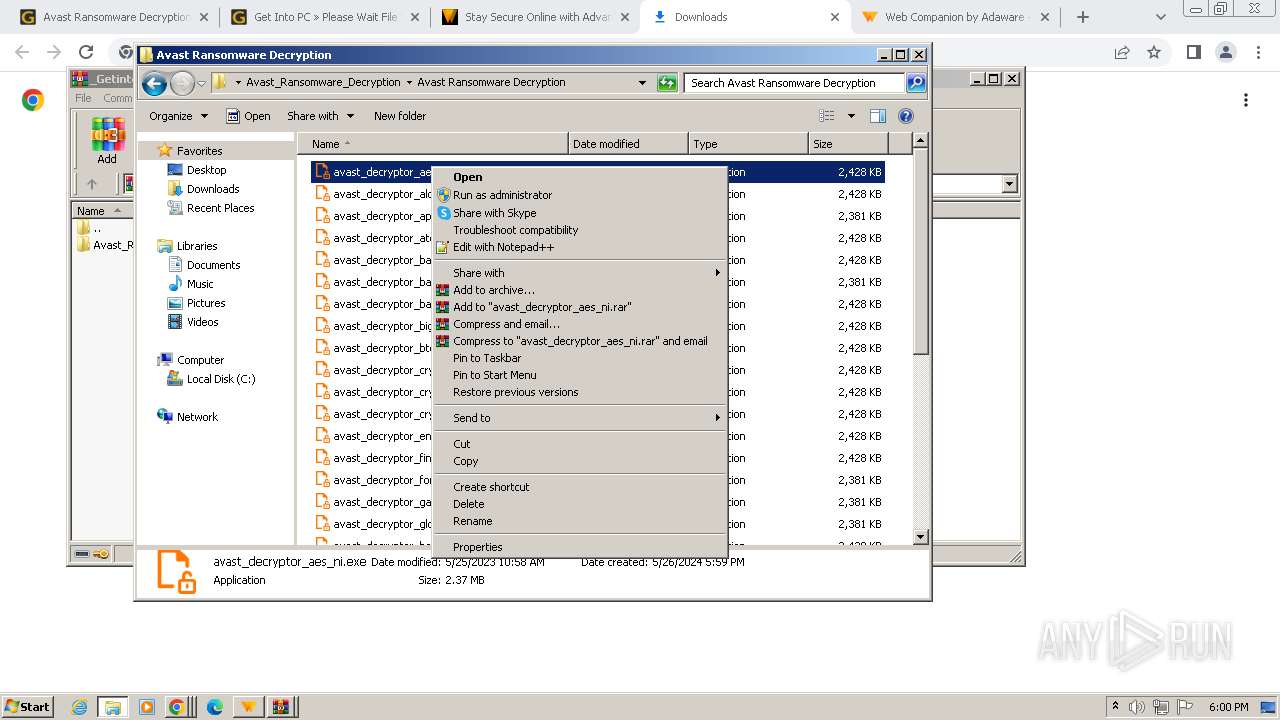Open Microsoft Edge from taskbar
Screen dimensions: 1280x720
point(215,707)
